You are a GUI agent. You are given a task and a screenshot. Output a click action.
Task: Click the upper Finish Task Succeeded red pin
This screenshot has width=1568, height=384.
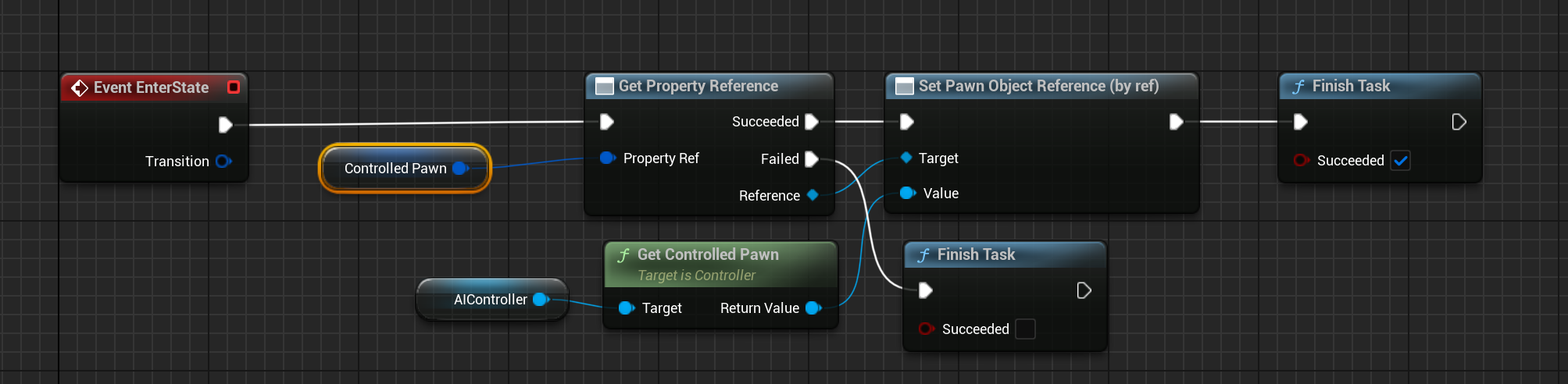tap(1301, 161)
